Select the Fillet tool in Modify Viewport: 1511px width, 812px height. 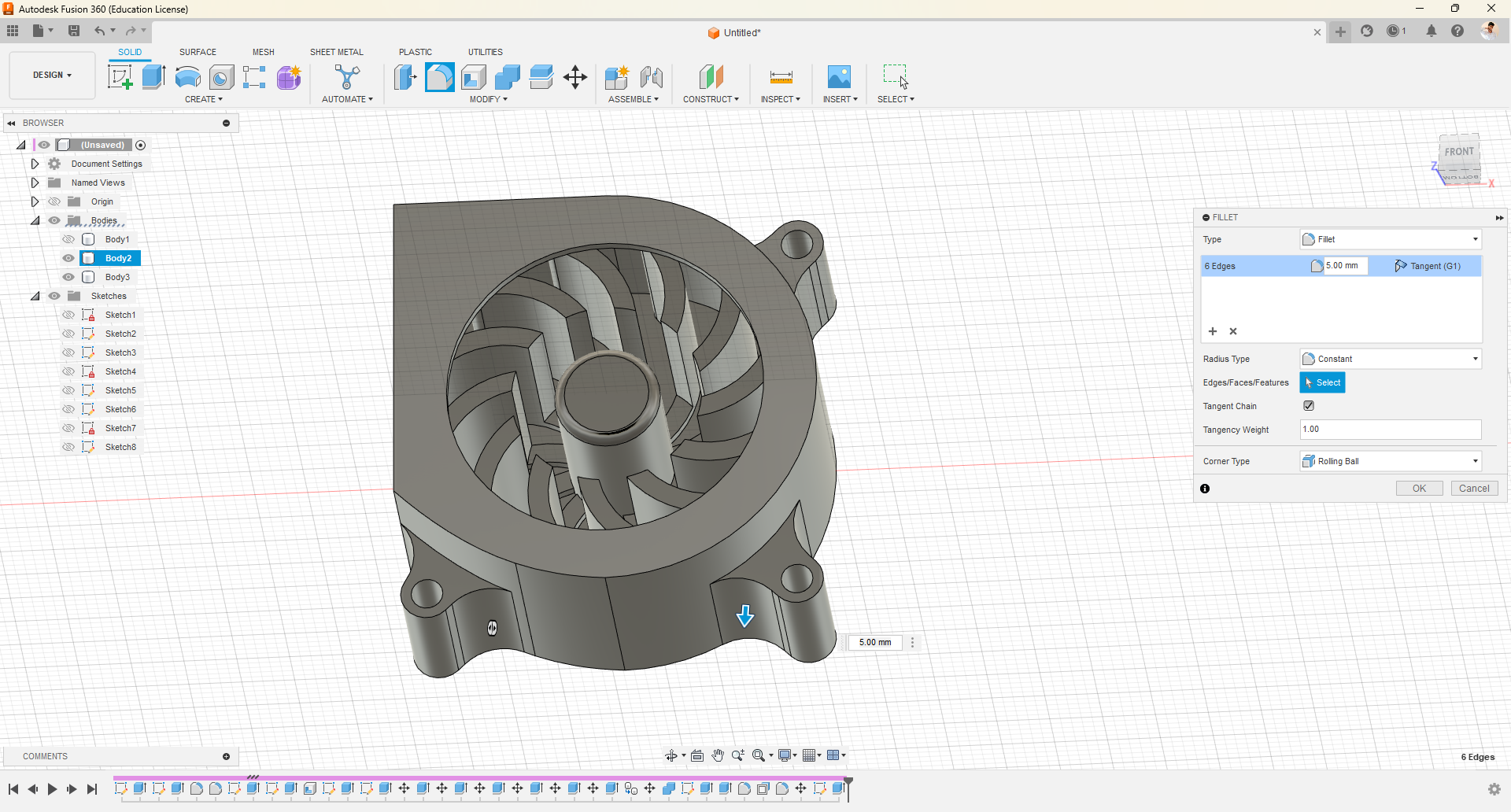point(439,77)
